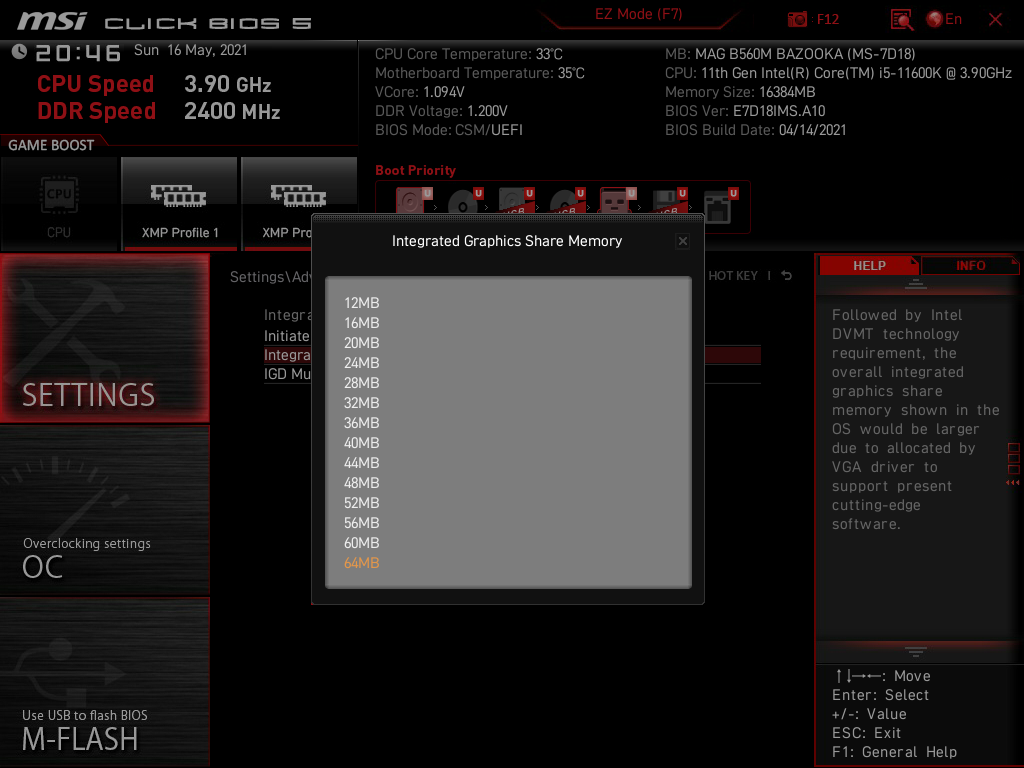The image size is (1024, 768).
Task: Choose the 20MB option
Action: [361, 343]
